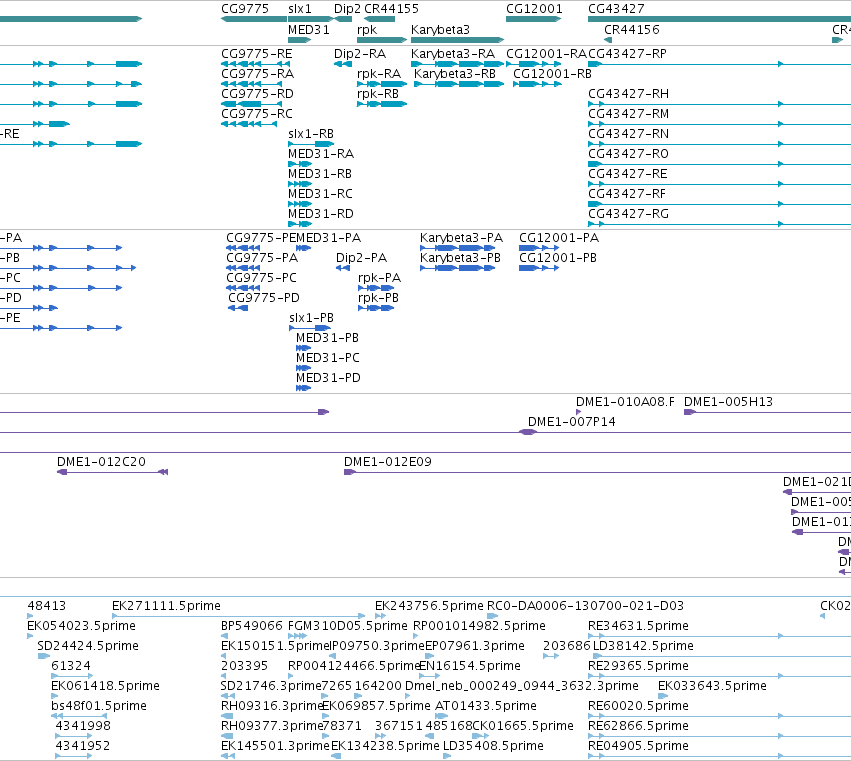Select EST LD38142.5prime
Image resolution: width=851 pixels, height=761 pixels.
643,646
